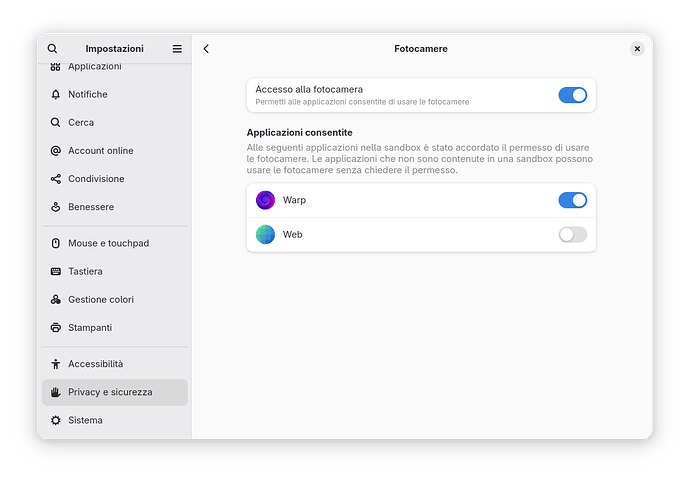Go back using the back arrow

(x=206, y=48)
